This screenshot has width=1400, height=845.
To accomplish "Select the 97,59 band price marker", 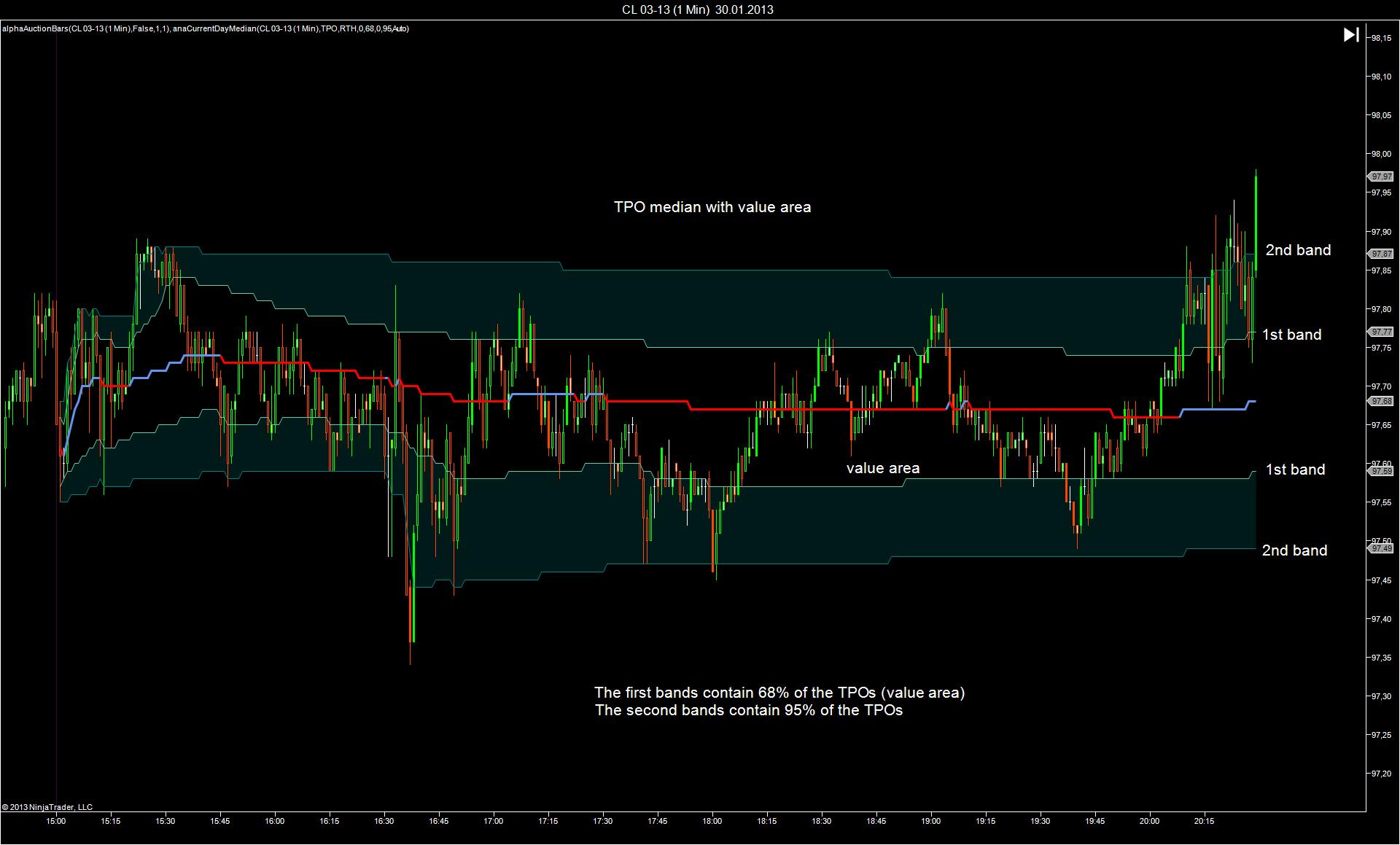I will pos(1380,471).
